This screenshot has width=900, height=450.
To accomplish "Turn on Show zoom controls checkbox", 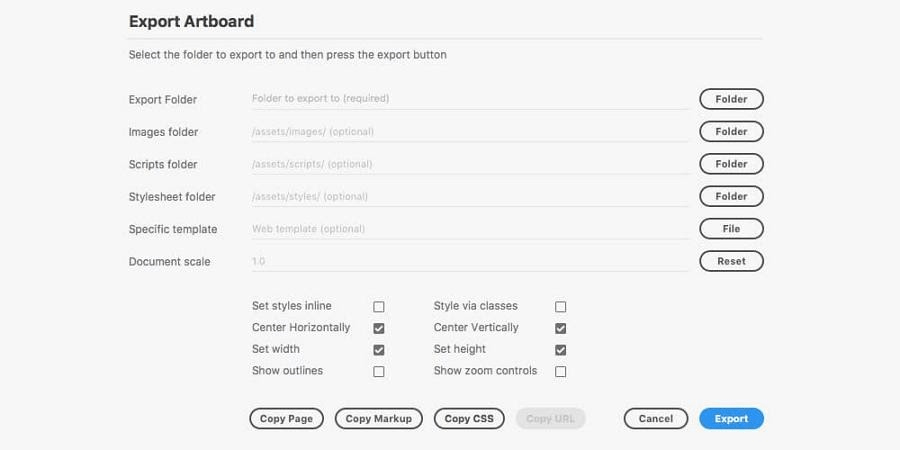I will point(561,372).
